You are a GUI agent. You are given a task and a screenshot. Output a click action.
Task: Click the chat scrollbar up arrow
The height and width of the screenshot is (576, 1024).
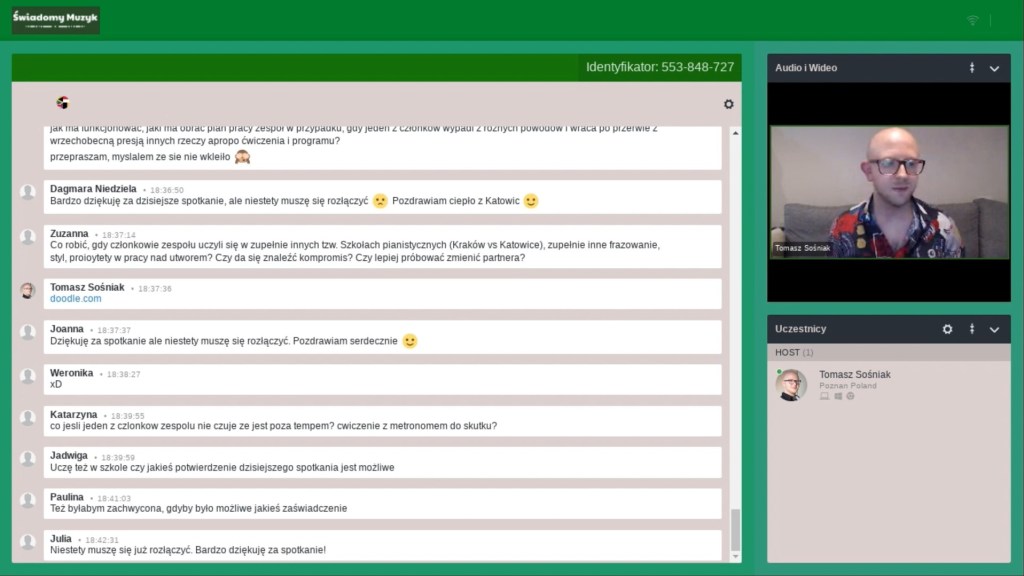pos(736,131)
